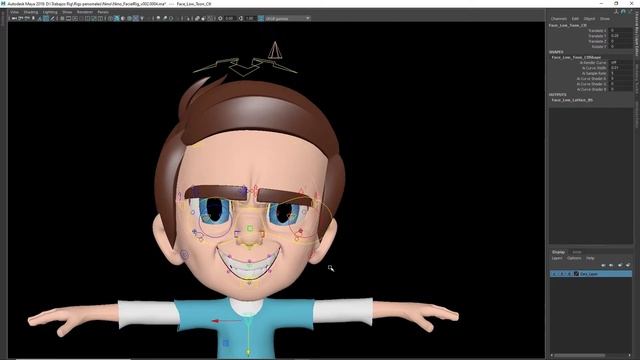
Task: Click the Ai Render Curve off value
Action: click(x=621, y=63)
